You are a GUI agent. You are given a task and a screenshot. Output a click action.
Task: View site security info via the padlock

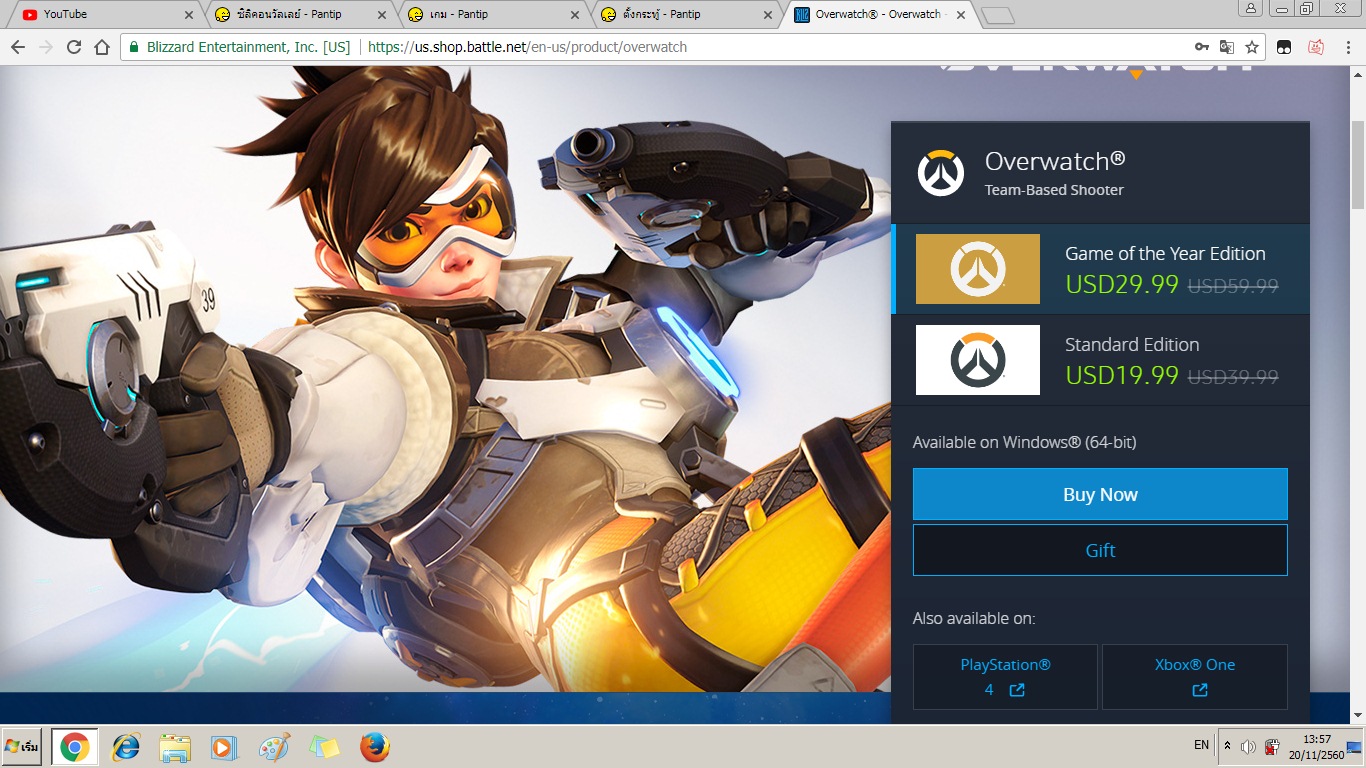(x=133, y=47)
